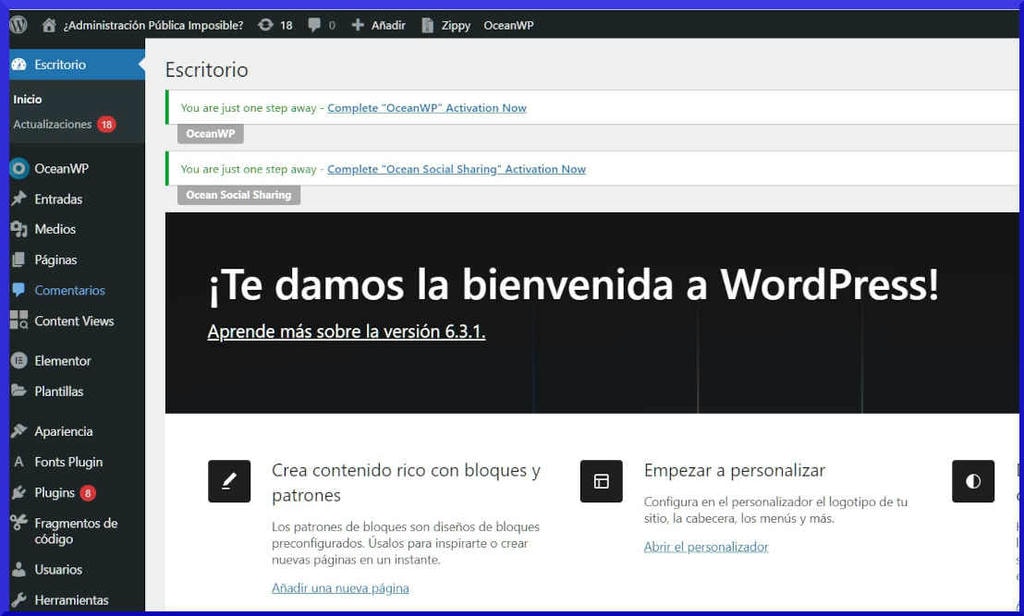Click the half-circle styles icon in welcome panel

[x=973, y=481]
